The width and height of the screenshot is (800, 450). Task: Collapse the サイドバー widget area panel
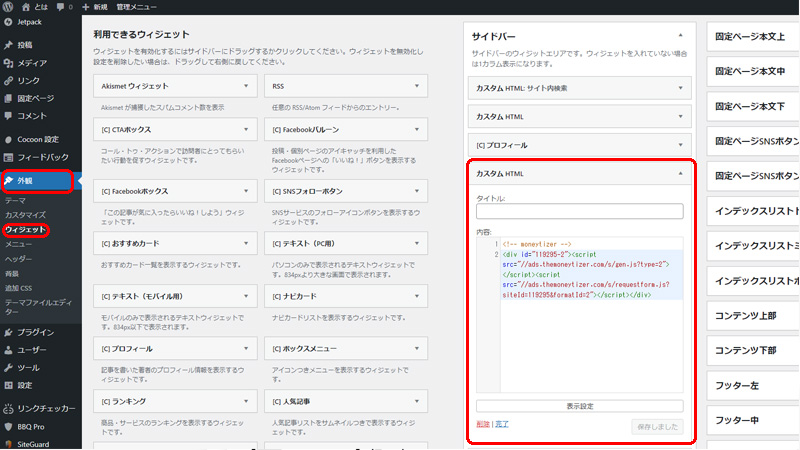[x=680, y=36]
